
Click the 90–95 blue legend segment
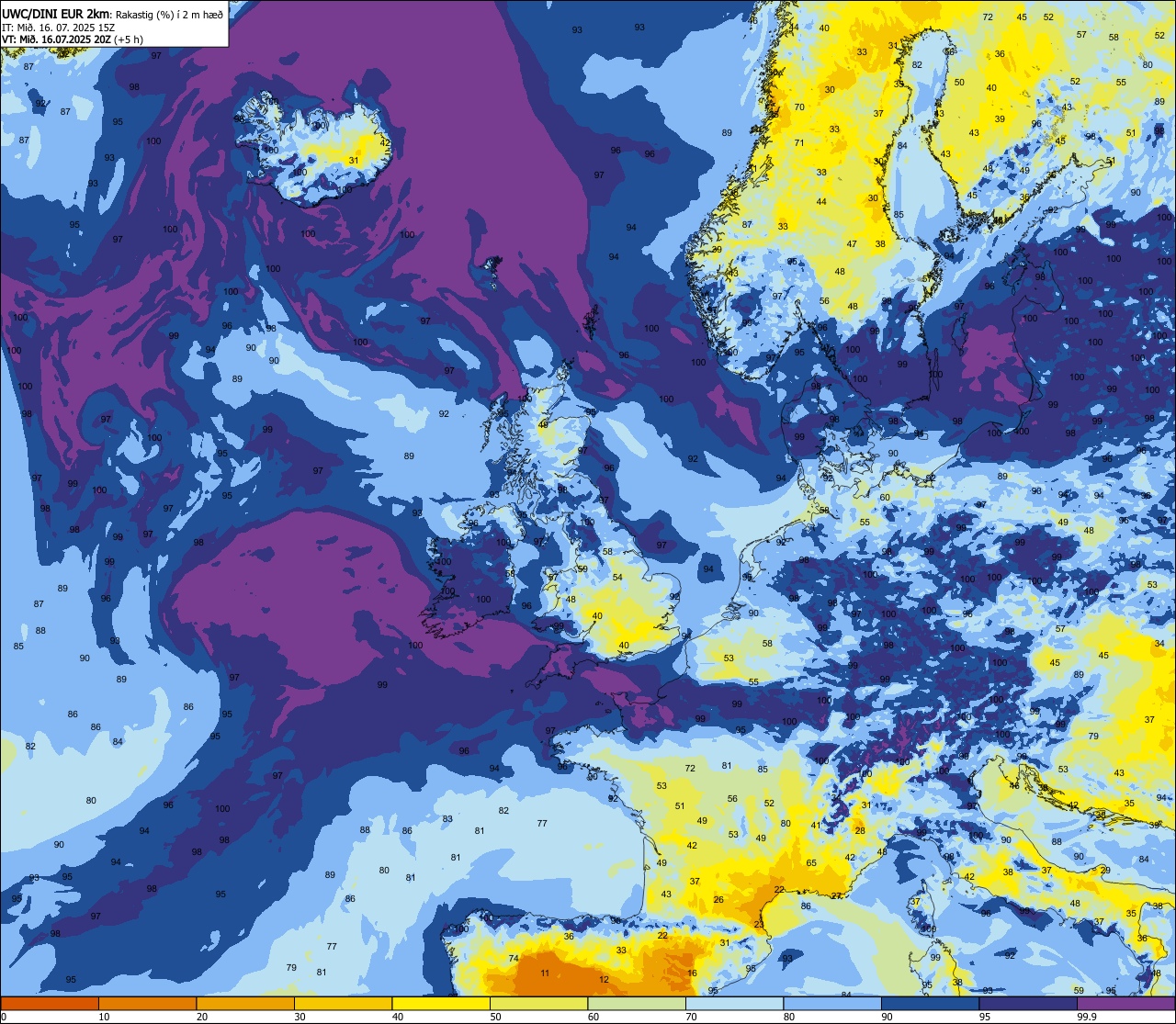pos(930,1003)
